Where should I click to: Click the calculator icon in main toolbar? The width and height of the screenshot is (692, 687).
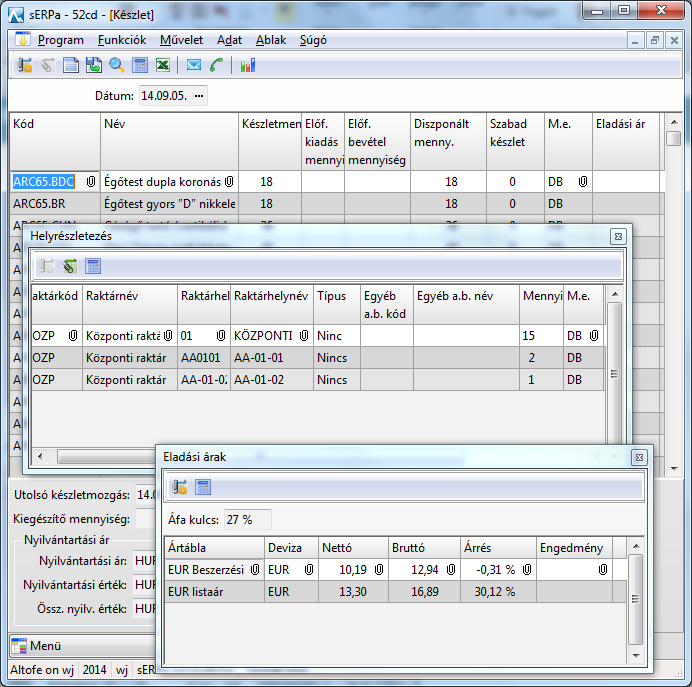coord(140,65)
